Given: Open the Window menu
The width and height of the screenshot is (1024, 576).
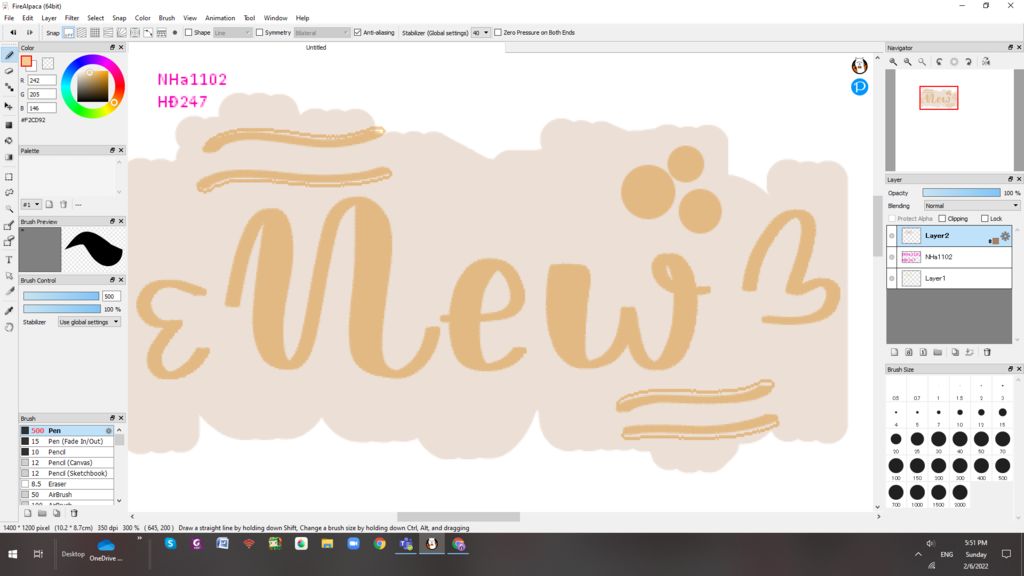Looking at the screenshot, I should 275,18.
